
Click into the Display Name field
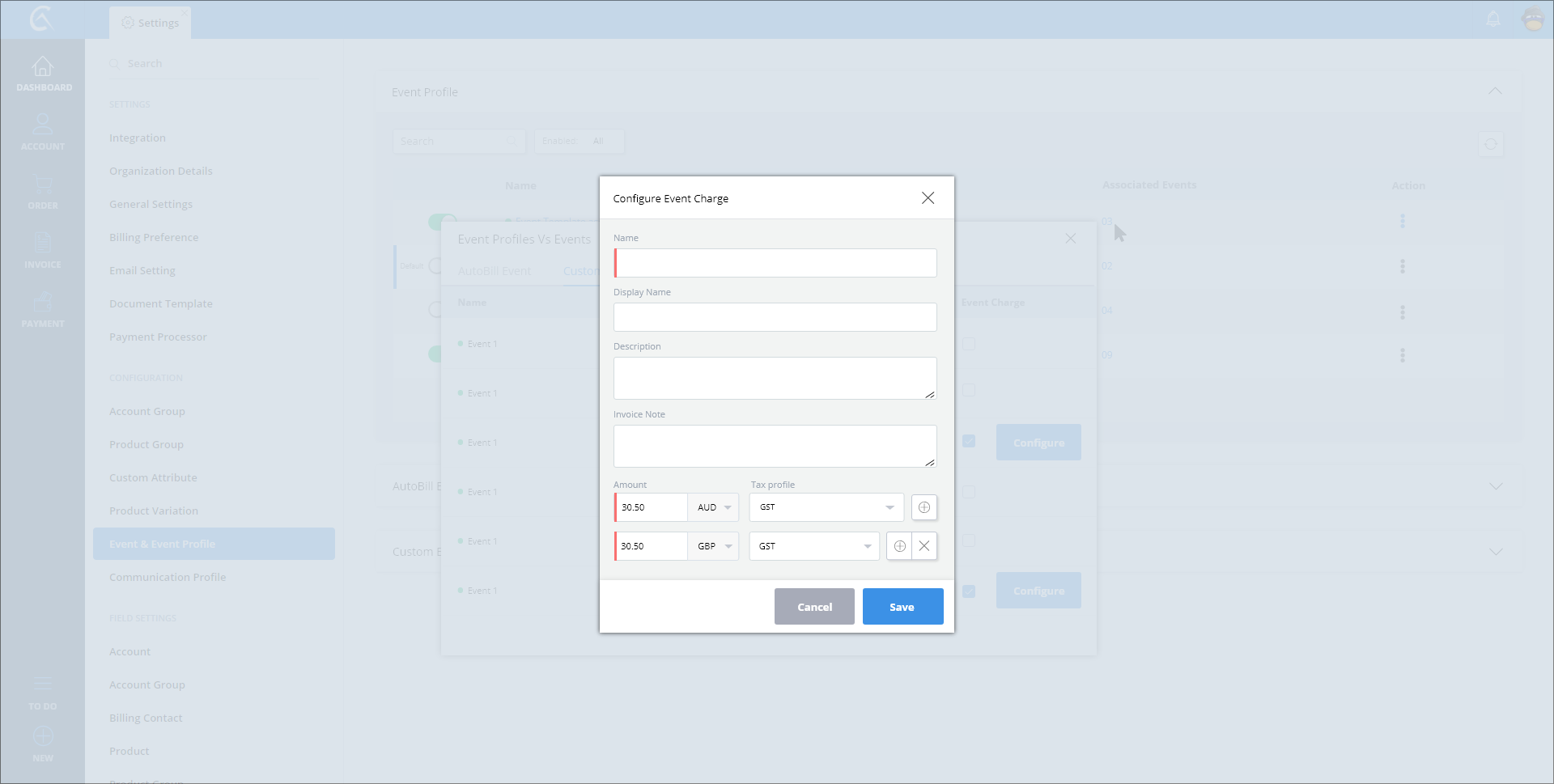[x=775, y=317]
